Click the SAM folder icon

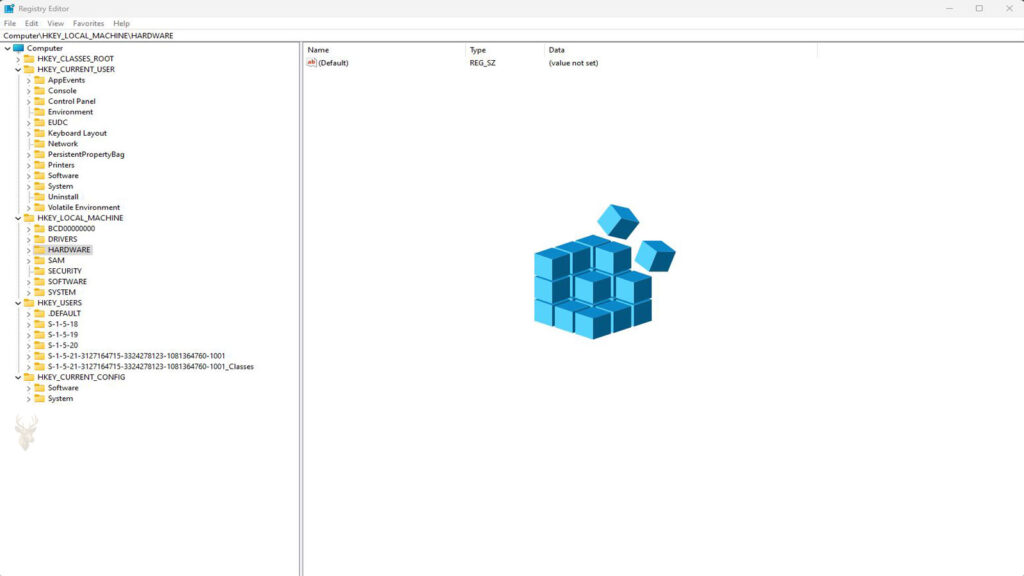[40, 261]
